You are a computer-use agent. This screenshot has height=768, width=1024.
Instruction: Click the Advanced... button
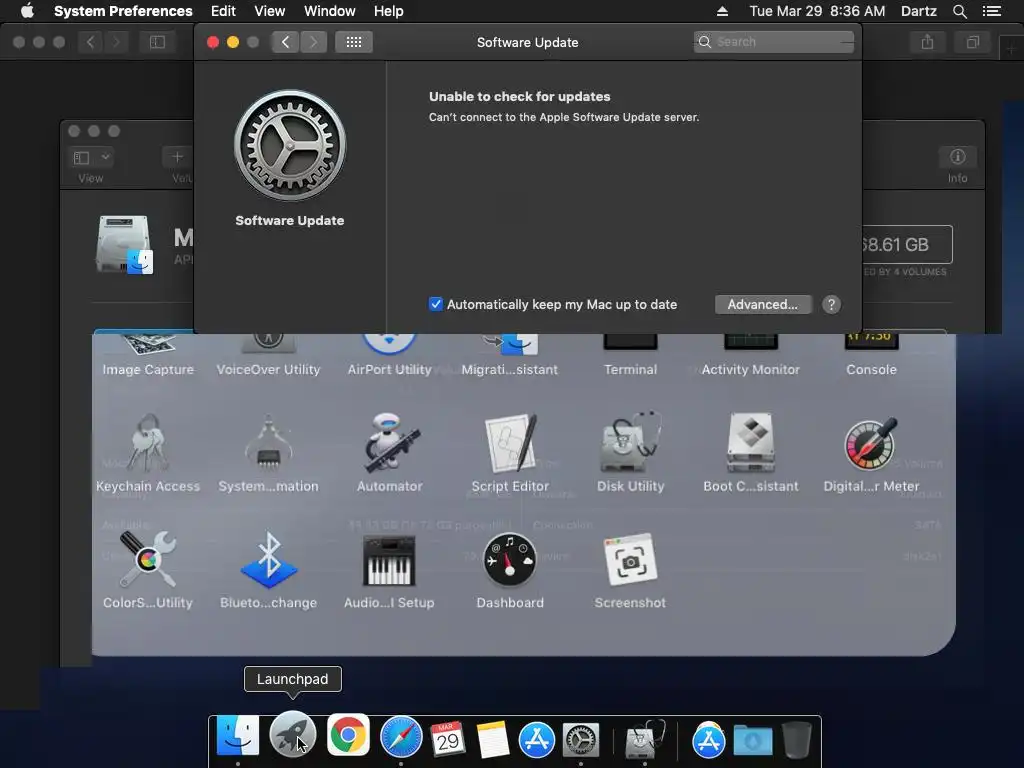coord(763,304)
